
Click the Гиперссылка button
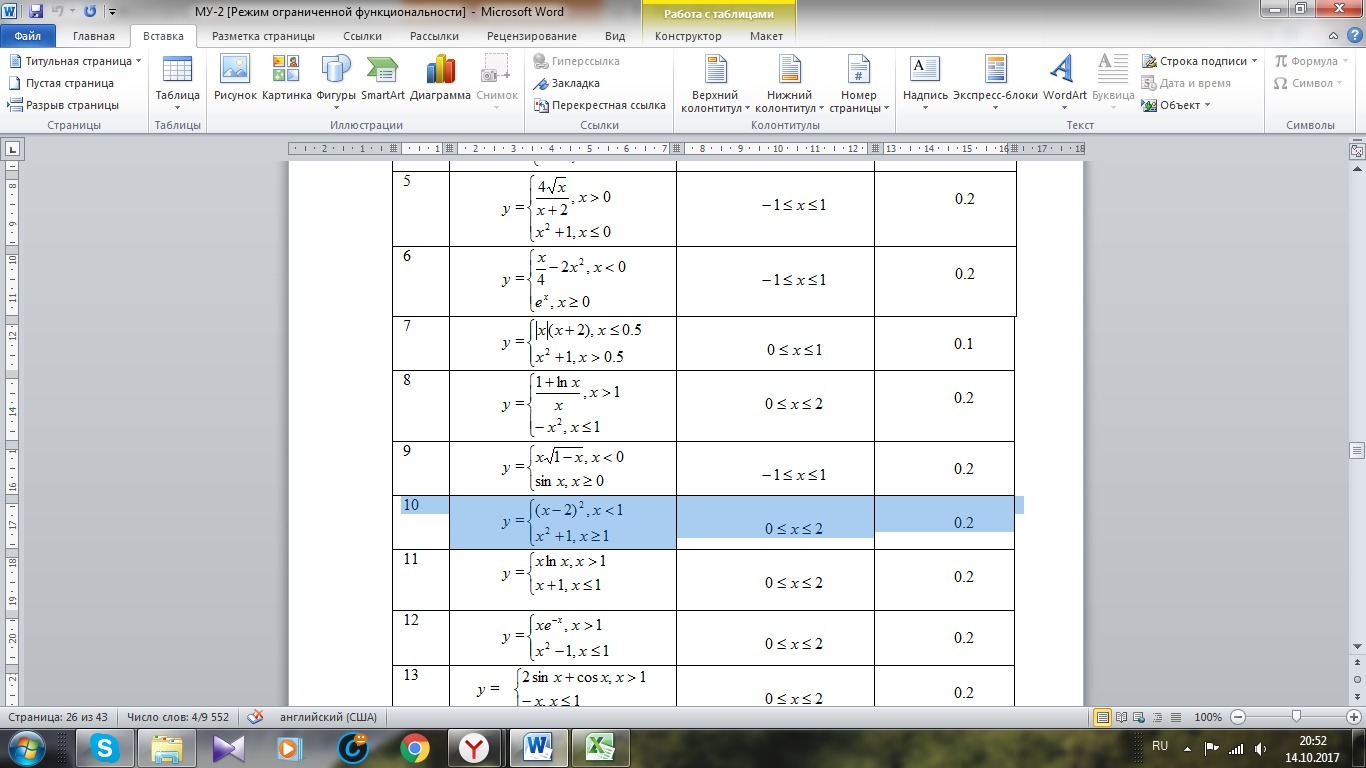577,61
